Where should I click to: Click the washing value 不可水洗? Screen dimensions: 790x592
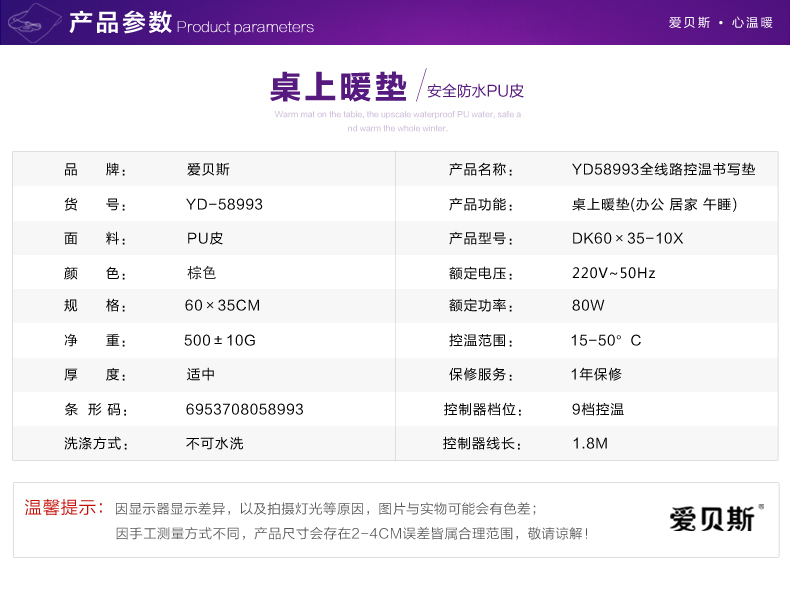(x=215, y=443)
